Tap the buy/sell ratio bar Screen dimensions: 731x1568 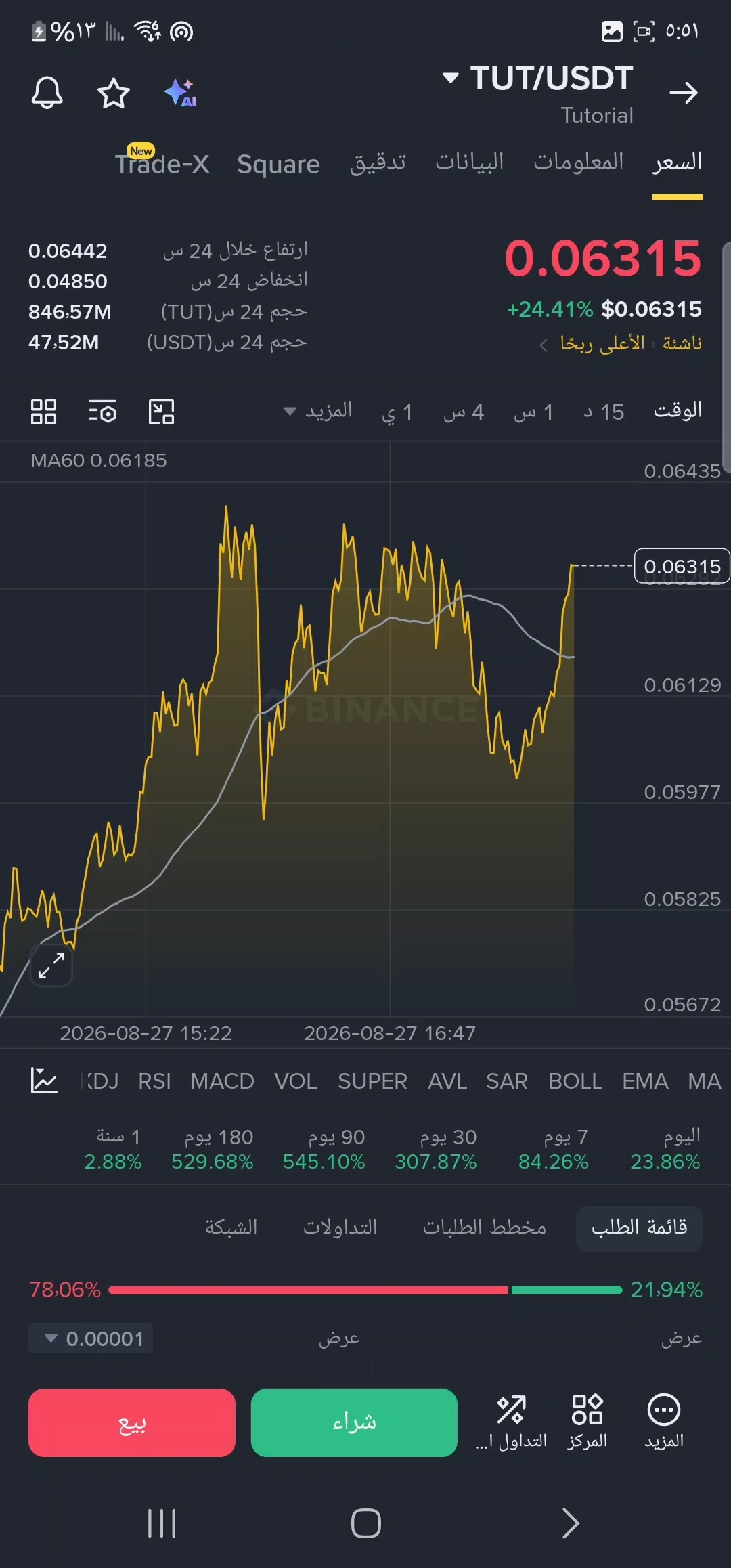click(x=365, y=1290)
